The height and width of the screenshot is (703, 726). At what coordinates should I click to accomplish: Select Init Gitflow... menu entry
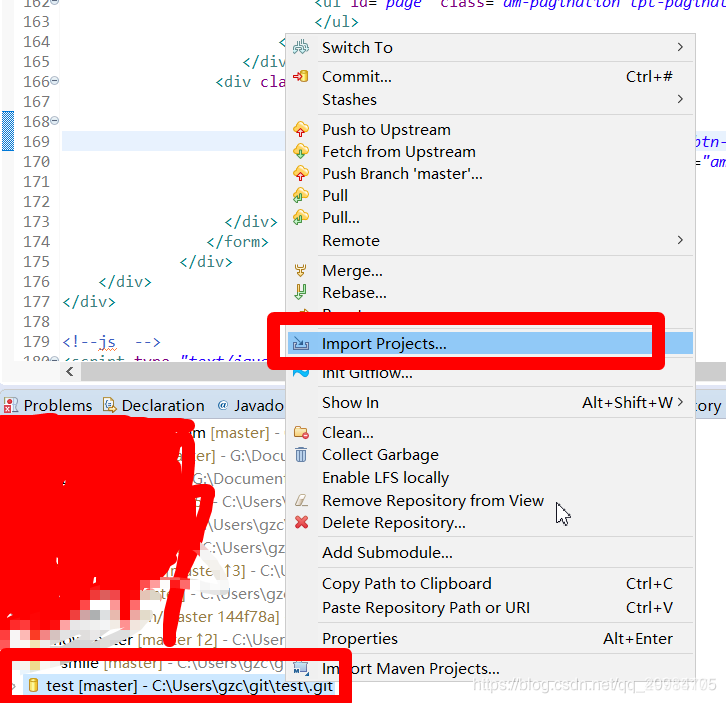[490, 373]
